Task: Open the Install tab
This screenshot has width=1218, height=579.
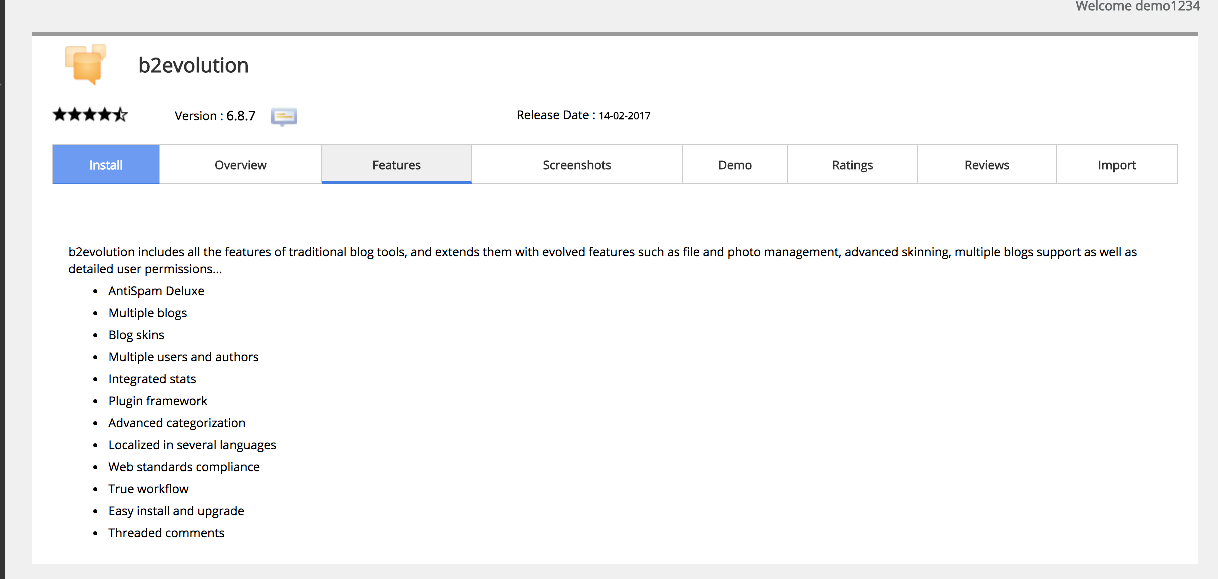Action: [106, 165]
